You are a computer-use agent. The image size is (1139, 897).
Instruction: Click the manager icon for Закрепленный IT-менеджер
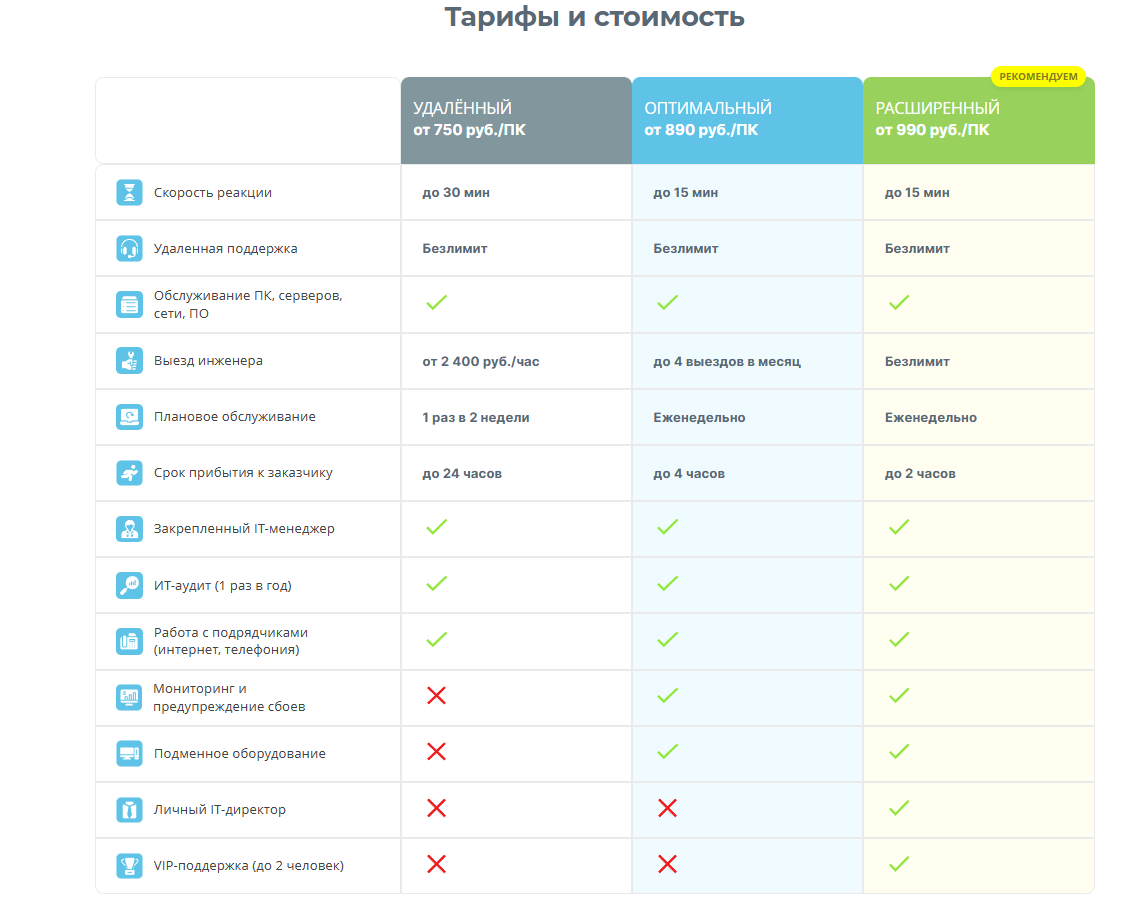click(130, 529)
